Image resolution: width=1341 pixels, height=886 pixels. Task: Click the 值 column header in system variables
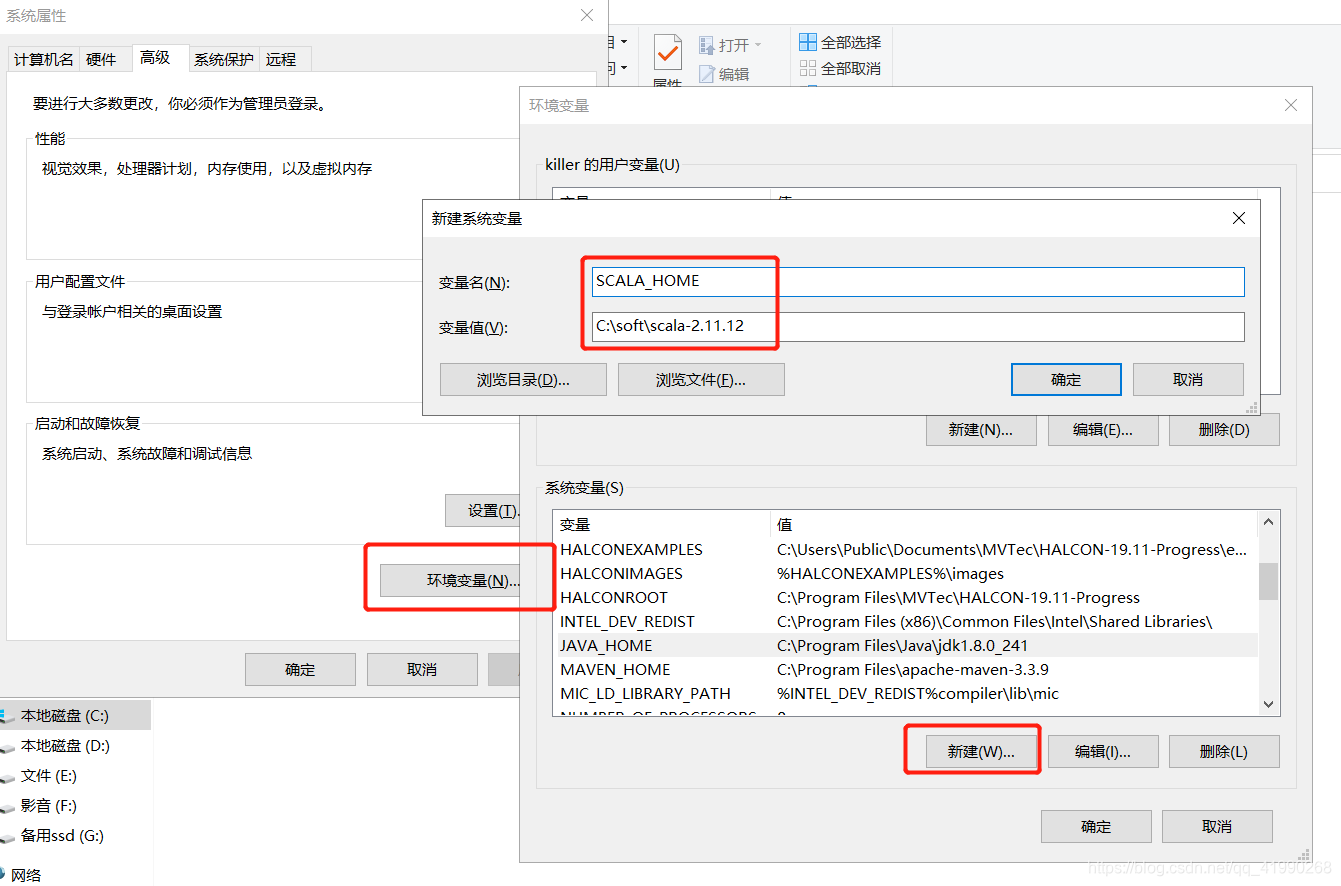click(1014, 525)
